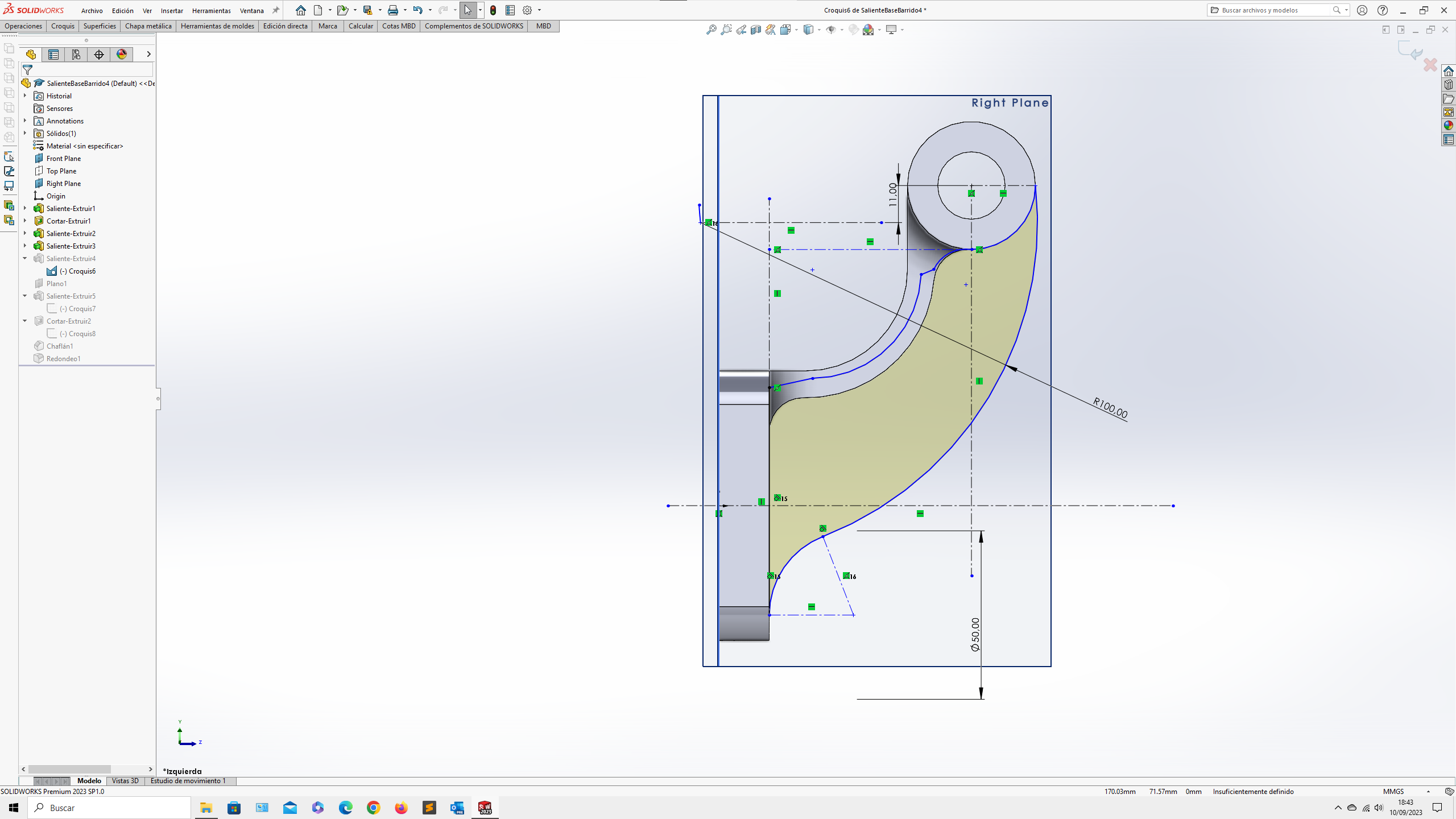Open the Help question mark icon
The width and height of the screenshot is (1456, 819).
tap(1383, 10)
